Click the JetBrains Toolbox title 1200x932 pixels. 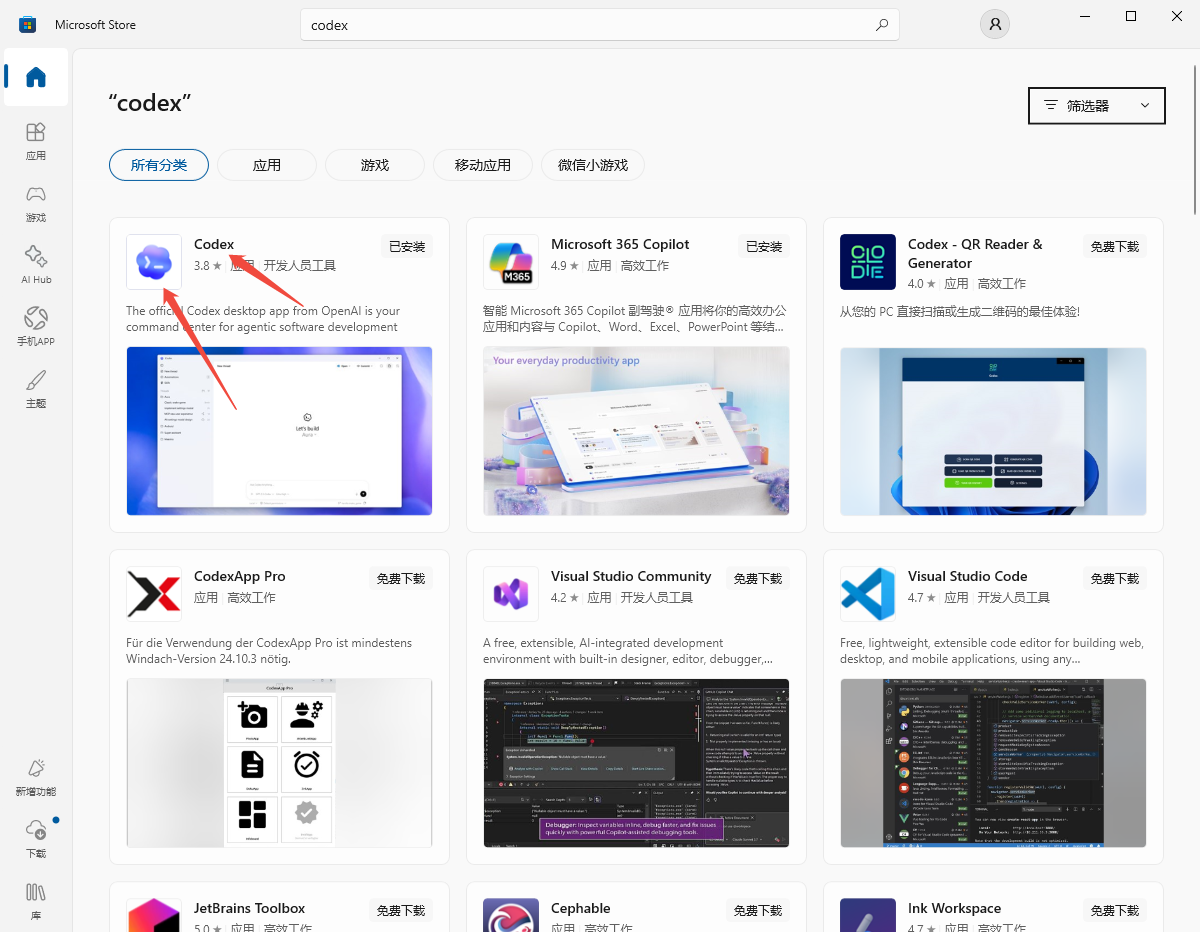pos(250,908)
